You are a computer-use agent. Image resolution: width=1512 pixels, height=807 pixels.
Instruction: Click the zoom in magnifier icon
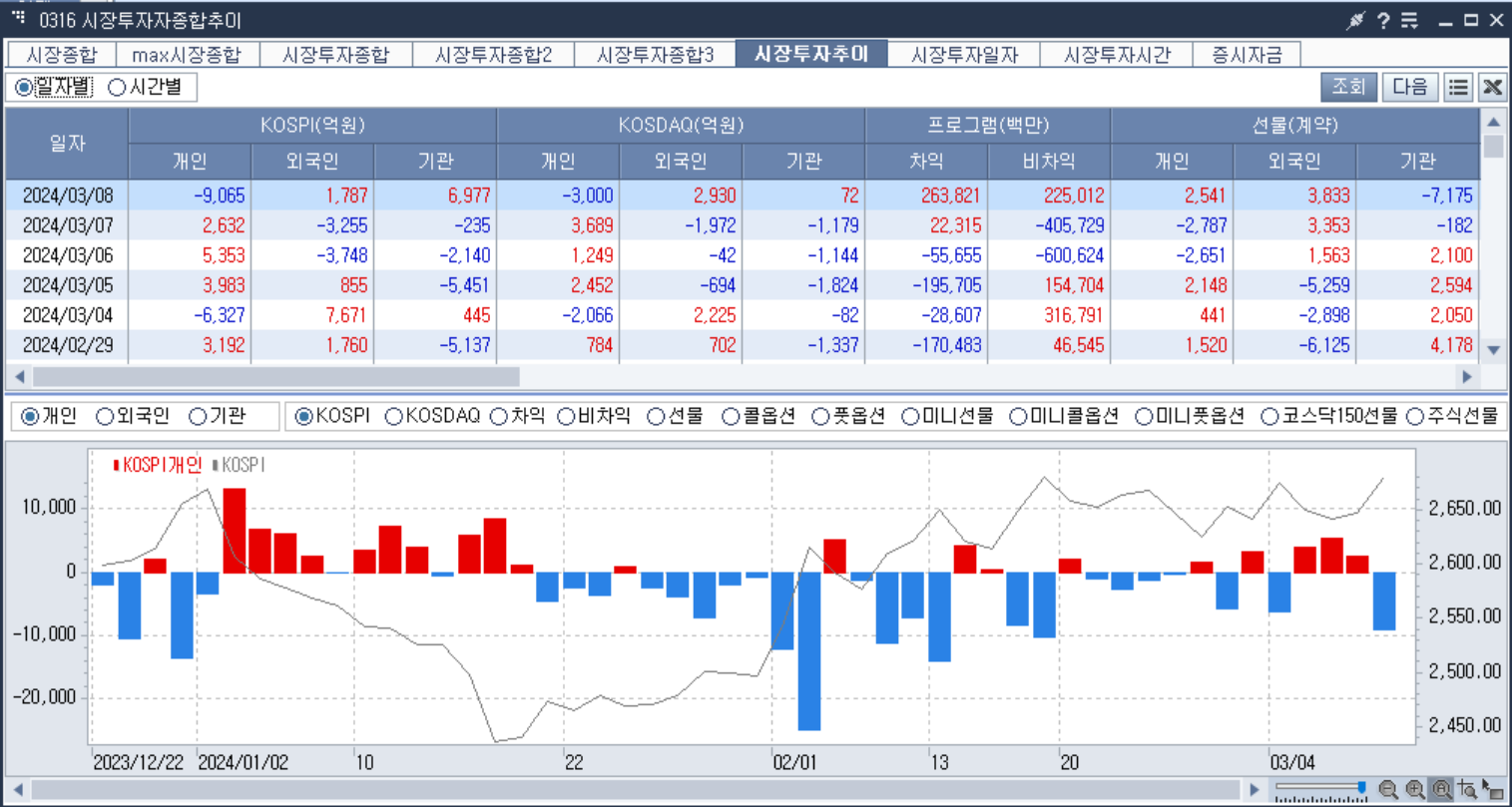1415,790
